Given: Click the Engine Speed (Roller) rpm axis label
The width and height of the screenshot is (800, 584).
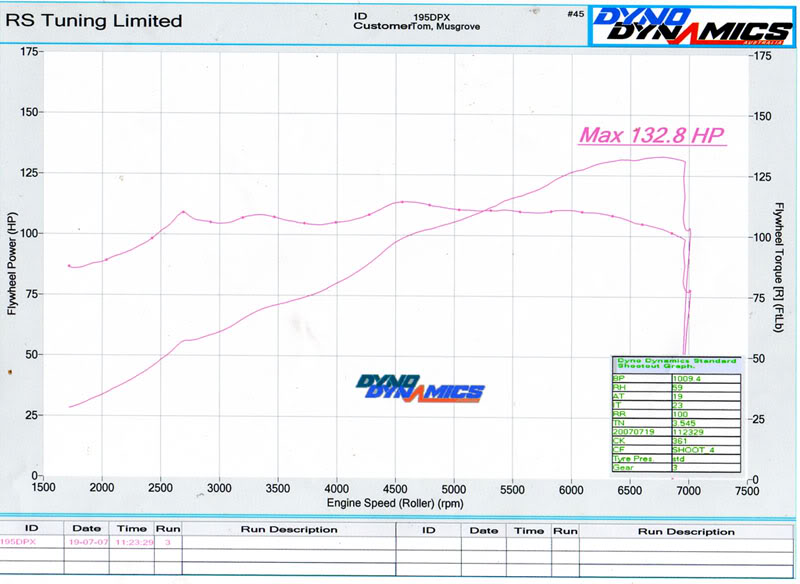Looking at the screenshot, I should point(390,501).
